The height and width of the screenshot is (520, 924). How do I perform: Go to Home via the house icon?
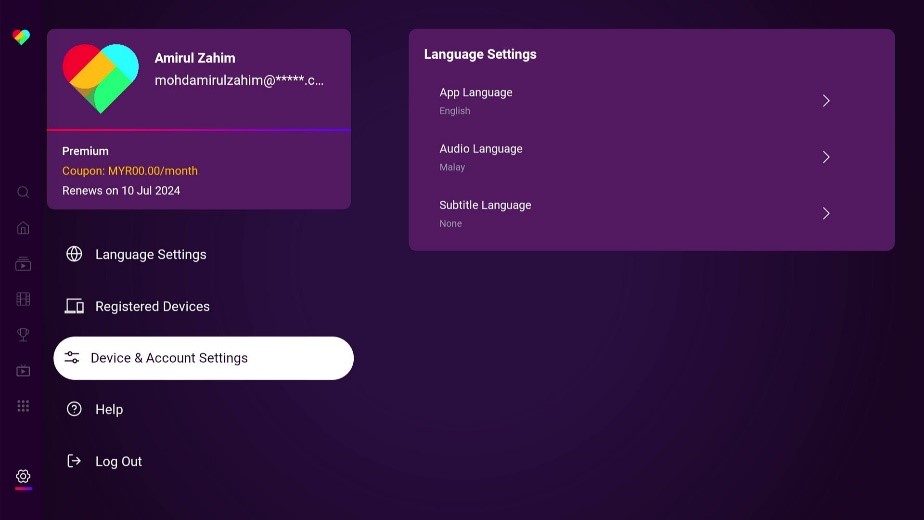coord(23,228)
